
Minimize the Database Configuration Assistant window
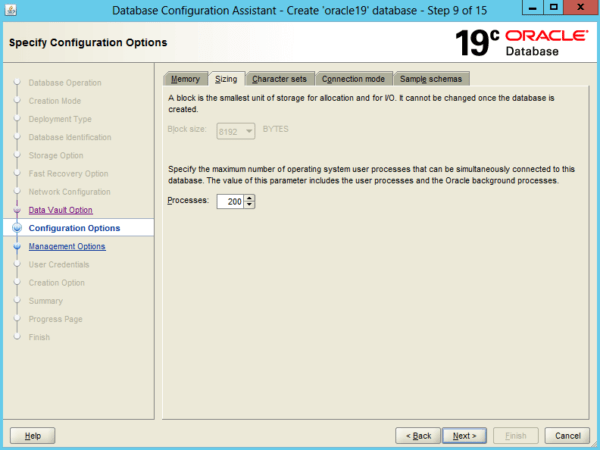coord(533,7)
